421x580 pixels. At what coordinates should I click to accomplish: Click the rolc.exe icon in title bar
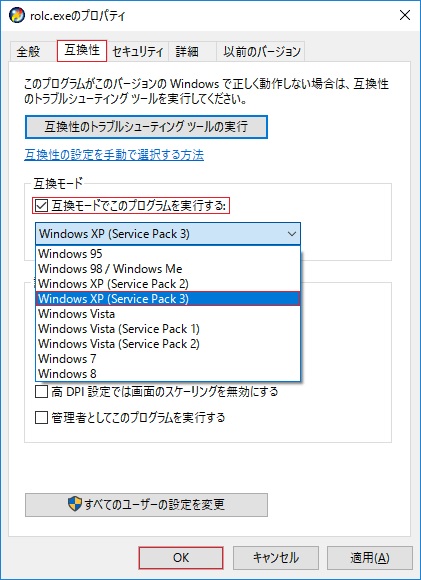[x=17, y=16]
